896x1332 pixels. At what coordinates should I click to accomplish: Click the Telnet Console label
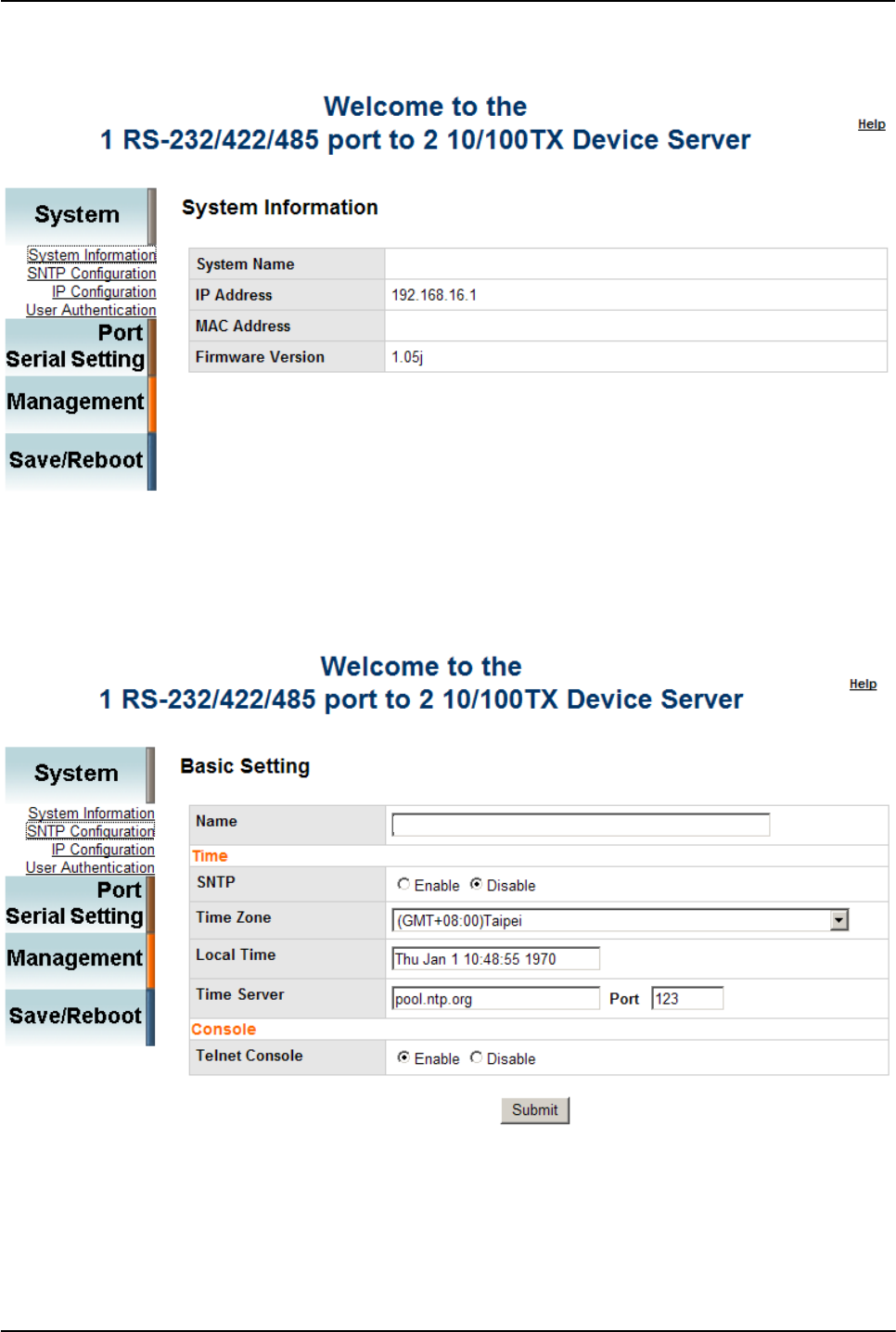tap(250, 1056)
